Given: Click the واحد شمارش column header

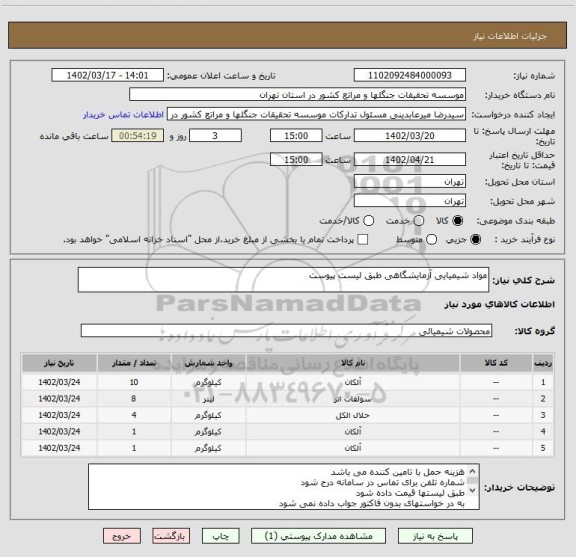Looking at the screenshot, I should (208, 363).
